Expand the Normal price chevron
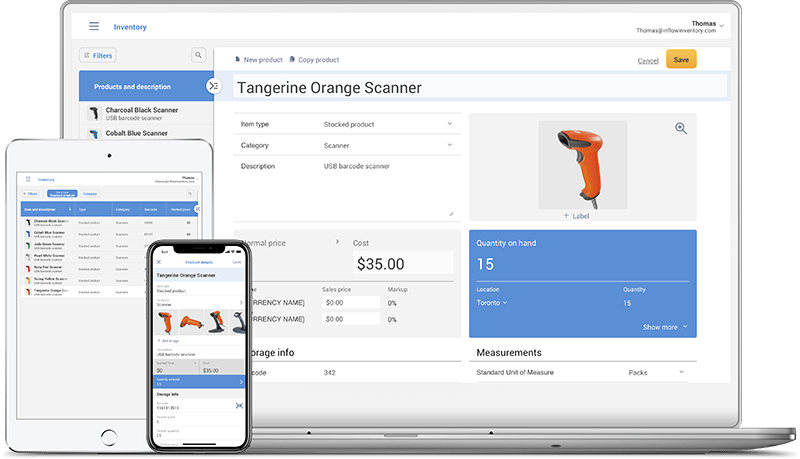The height and width of the screenshot is (459, 800). (x=337, y=242)
